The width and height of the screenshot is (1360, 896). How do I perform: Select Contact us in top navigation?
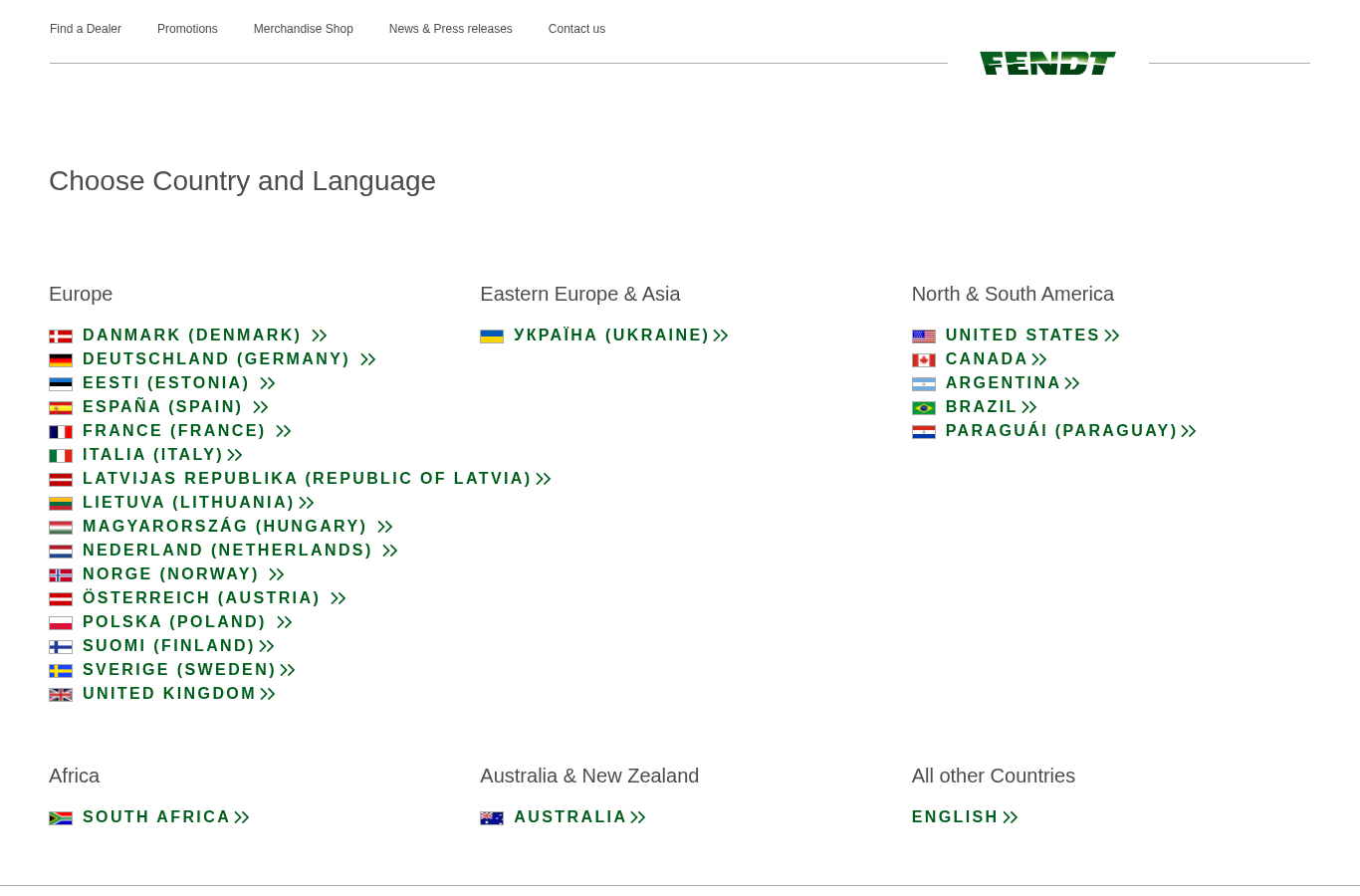click(576, 29)
